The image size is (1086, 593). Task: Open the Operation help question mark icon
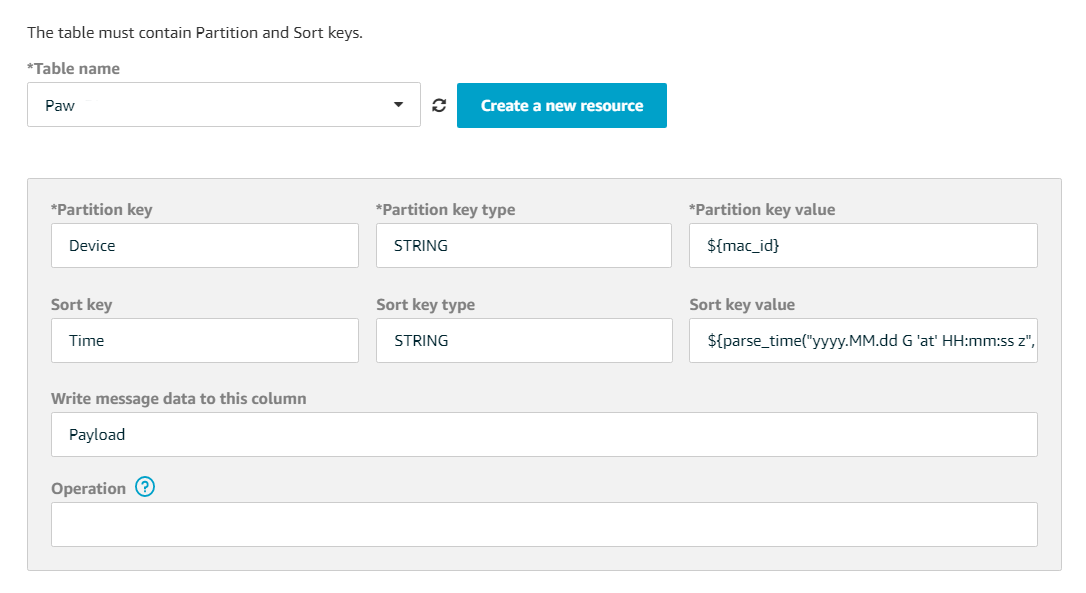(x=145, y=488)
